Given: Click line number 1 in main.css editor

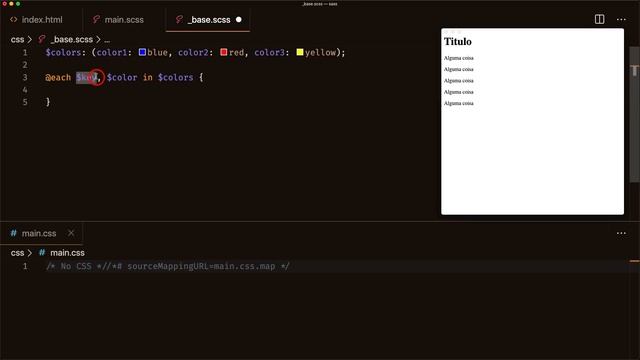Looking at the screenshot, I should click(25, 267).
